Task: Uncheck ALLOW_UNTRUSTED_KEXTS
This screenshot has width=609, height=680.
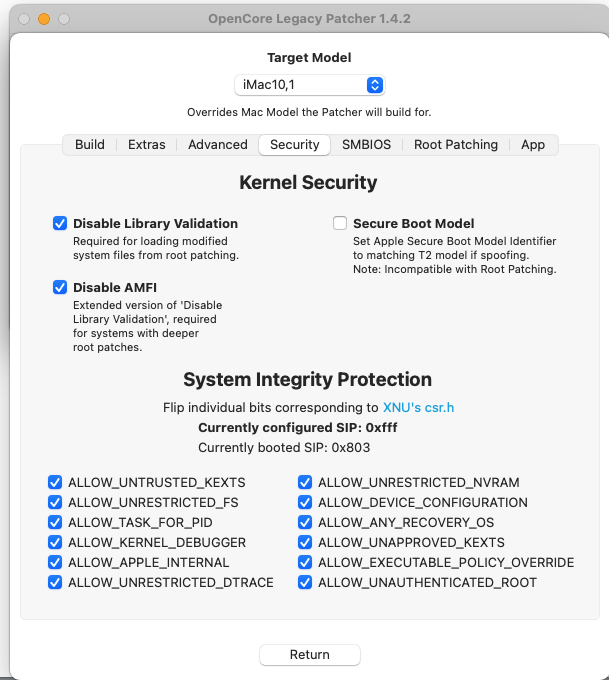Action: pyautogui.click(x=55, y=482)
